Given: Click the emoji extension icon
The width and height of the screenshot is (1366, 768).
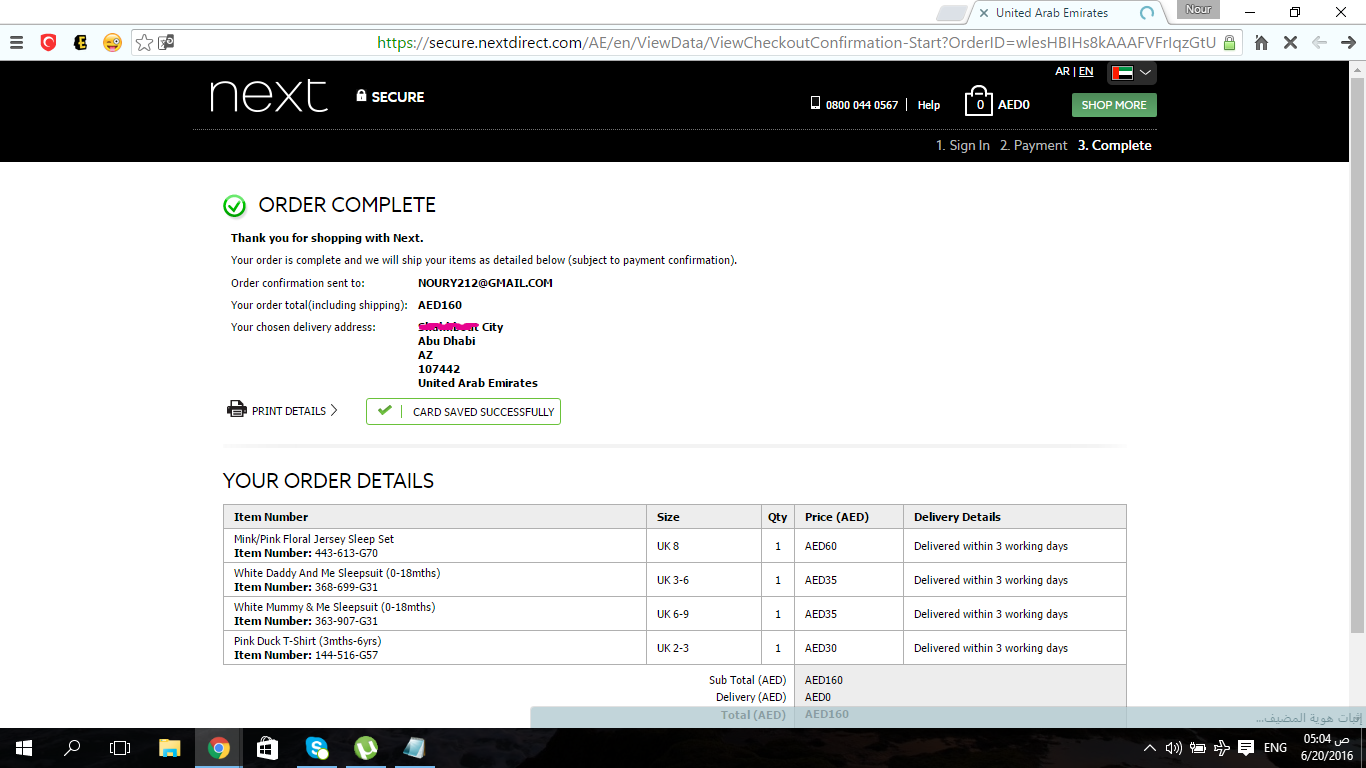Looking at the screenshot, I should point(112,42).
